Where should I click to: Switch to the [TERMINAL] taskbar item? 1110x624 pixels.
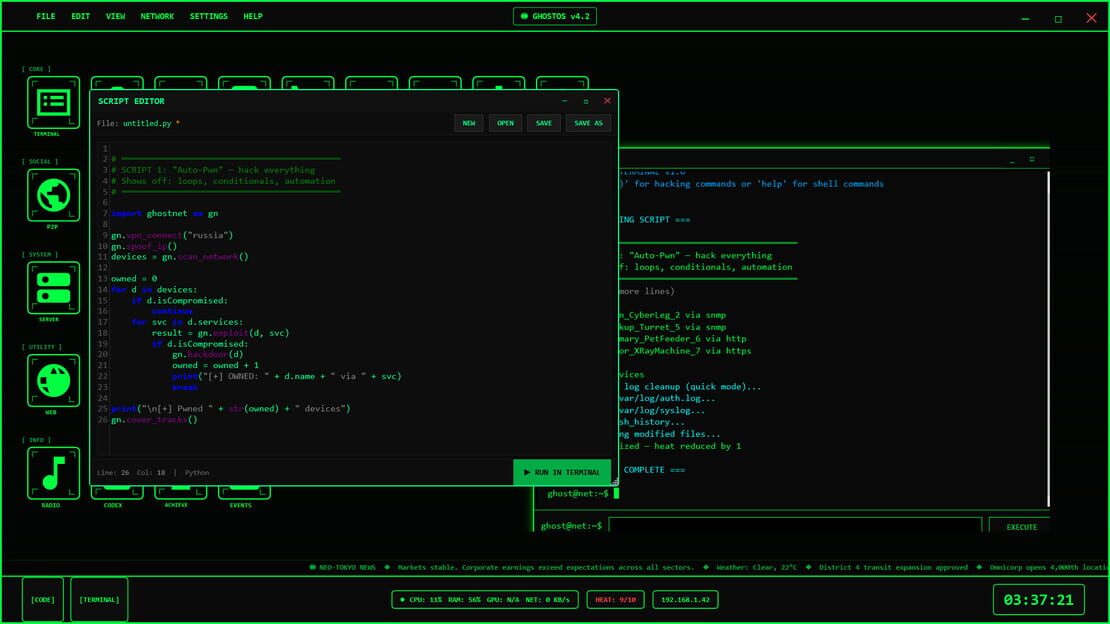pos(99,600)
